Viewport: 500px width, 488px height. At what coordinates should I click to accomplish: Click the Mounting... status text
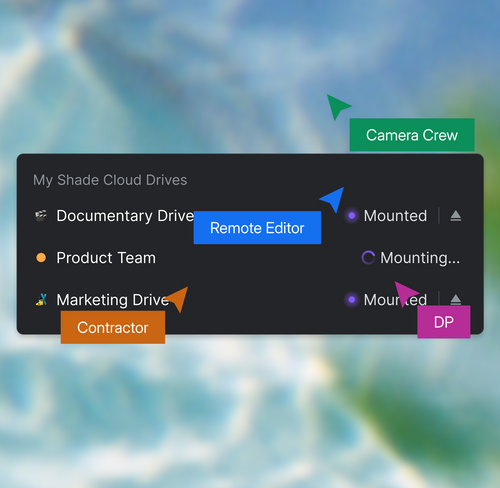tap(420, 258)
